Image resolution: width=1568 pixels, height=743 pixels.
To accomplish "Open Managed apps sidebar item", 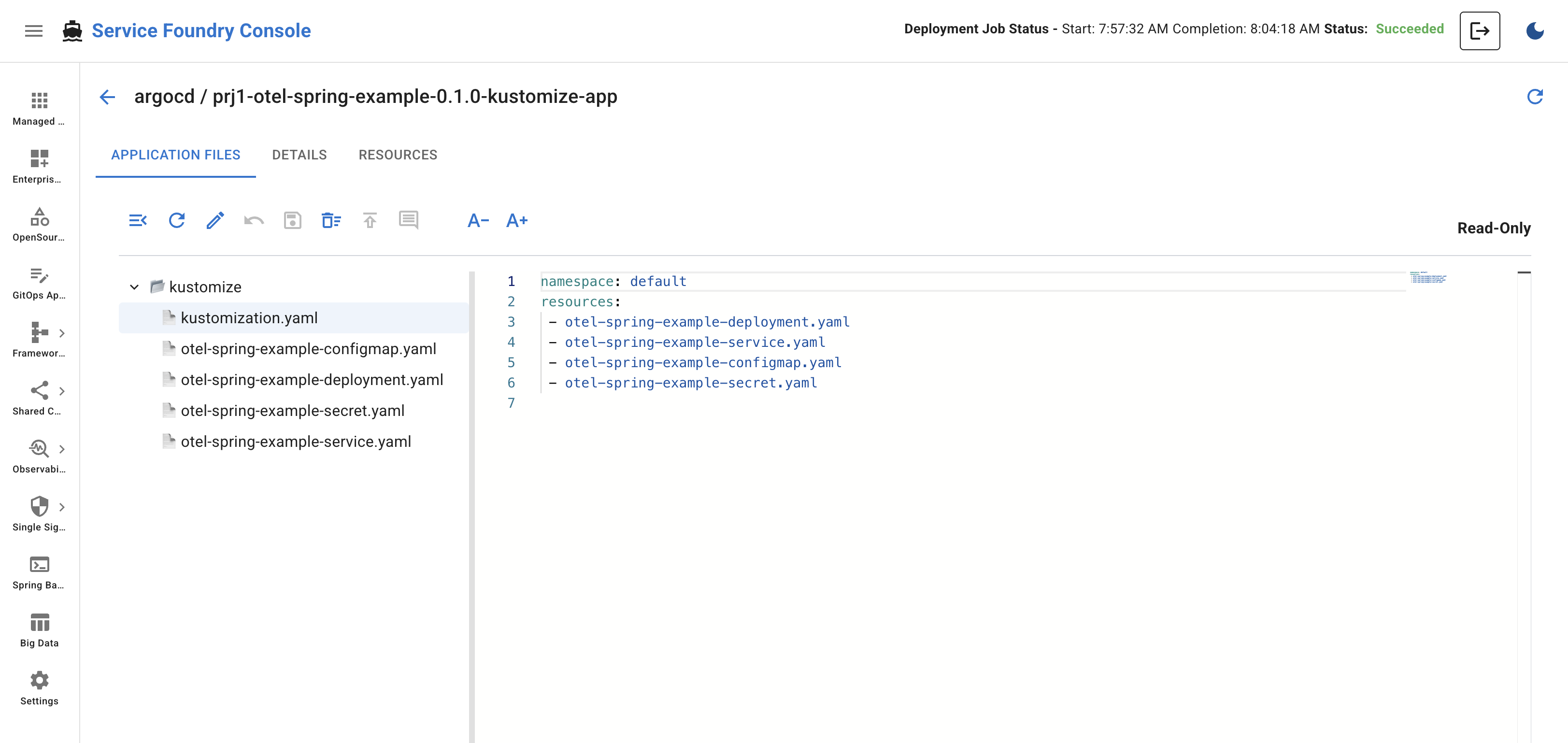I will pos(39,108).
